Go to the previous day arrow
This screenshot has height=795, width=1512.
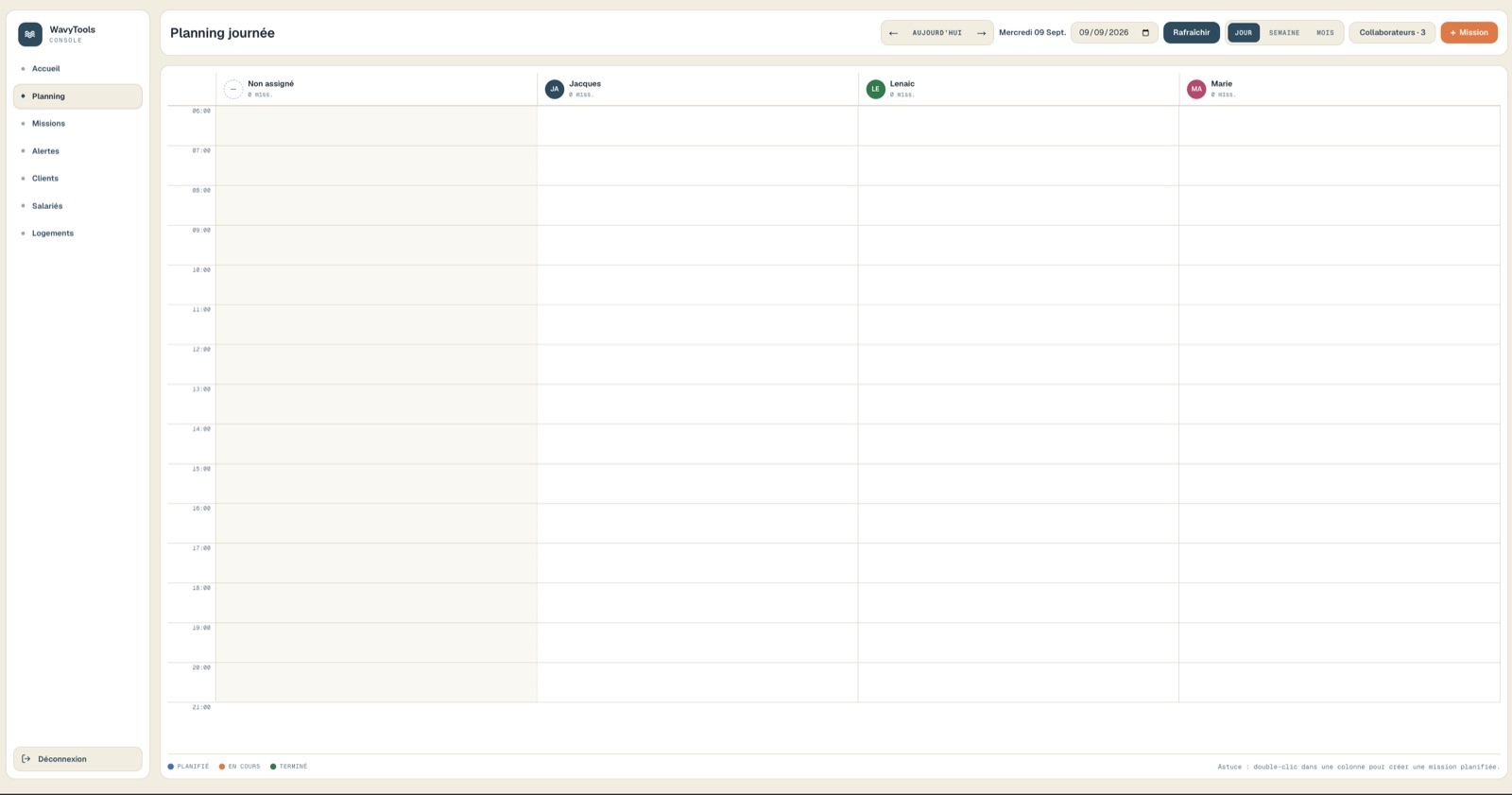click(x=893, y=33)
